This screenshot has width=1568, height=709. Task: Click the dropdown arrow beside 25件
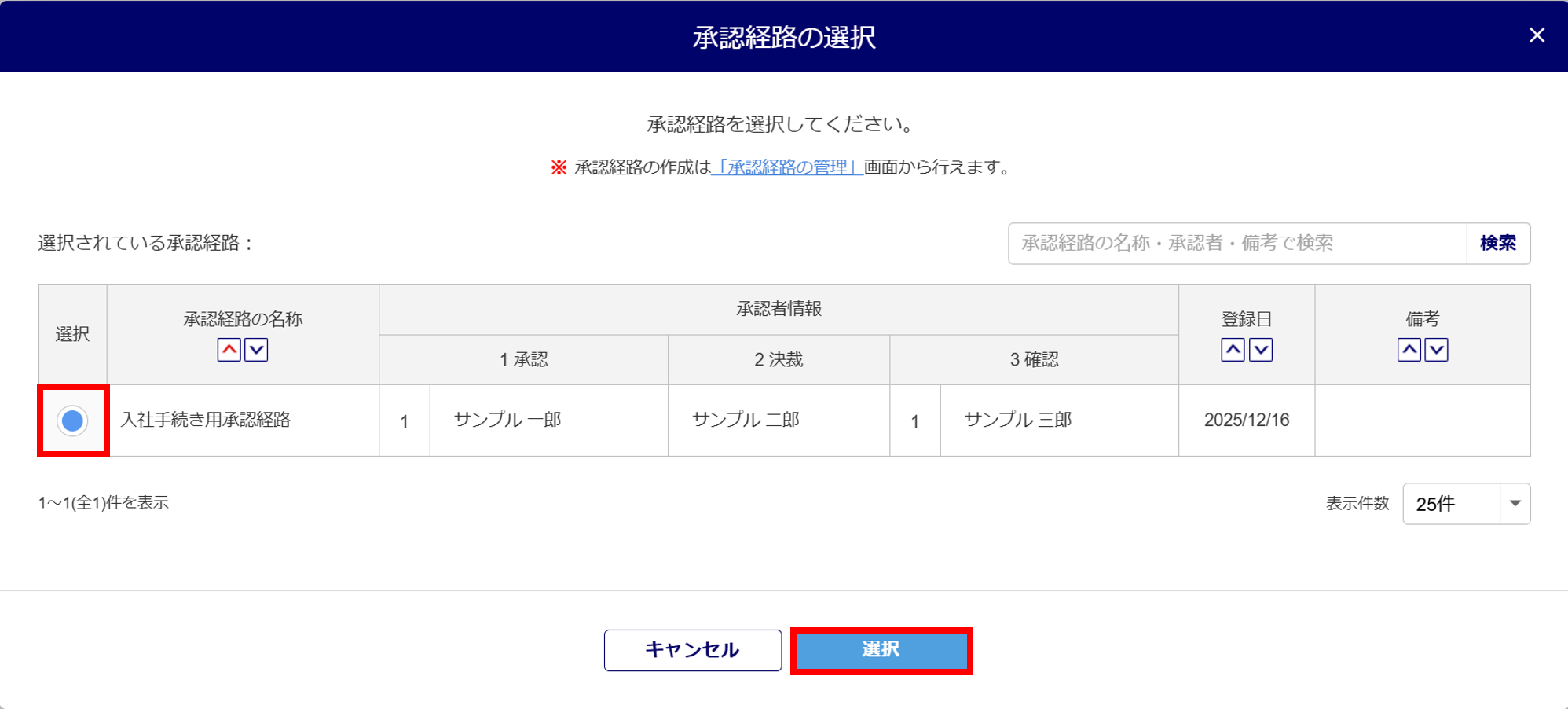click(x=1515, y=504)
